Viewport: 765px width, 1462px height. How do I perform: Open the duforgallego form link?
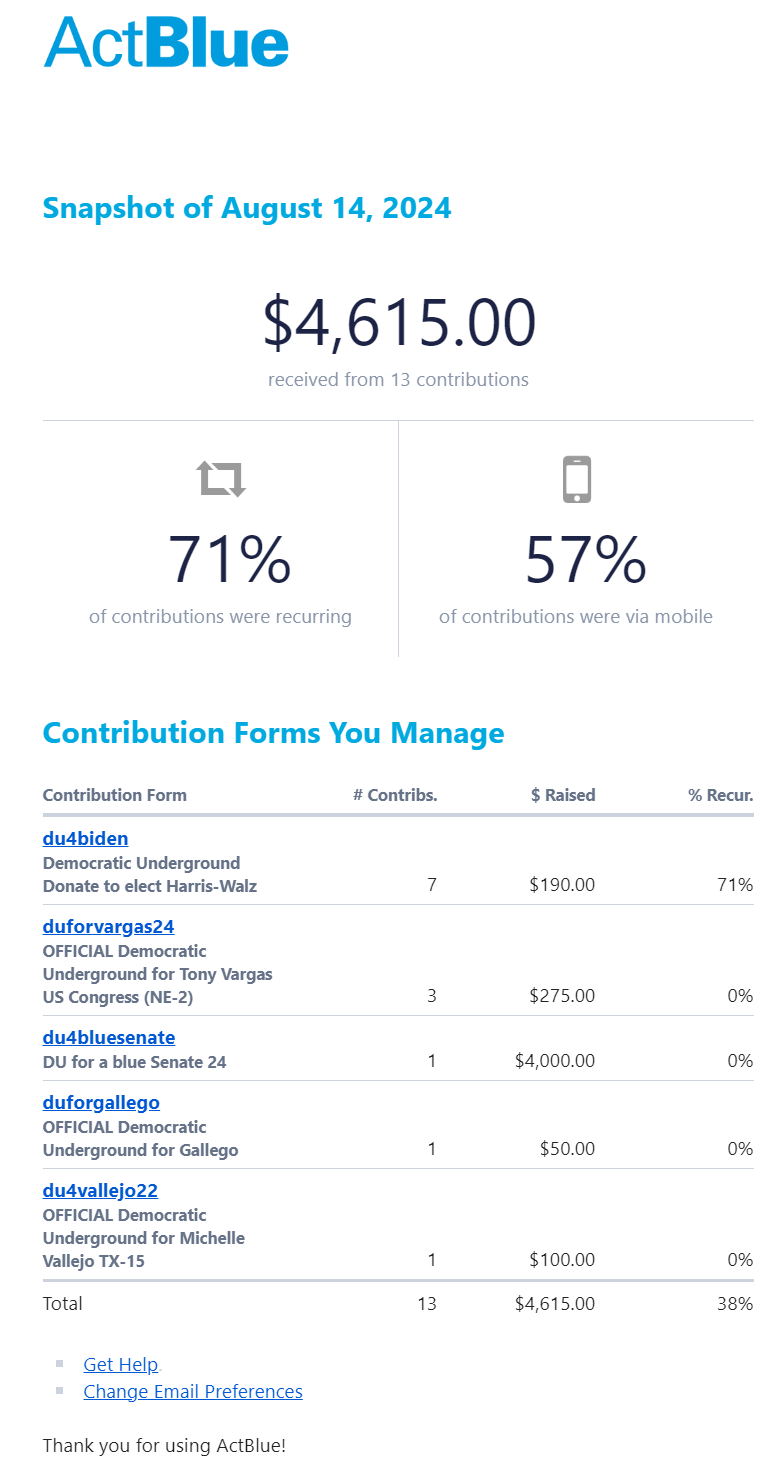coord(101,1102)
